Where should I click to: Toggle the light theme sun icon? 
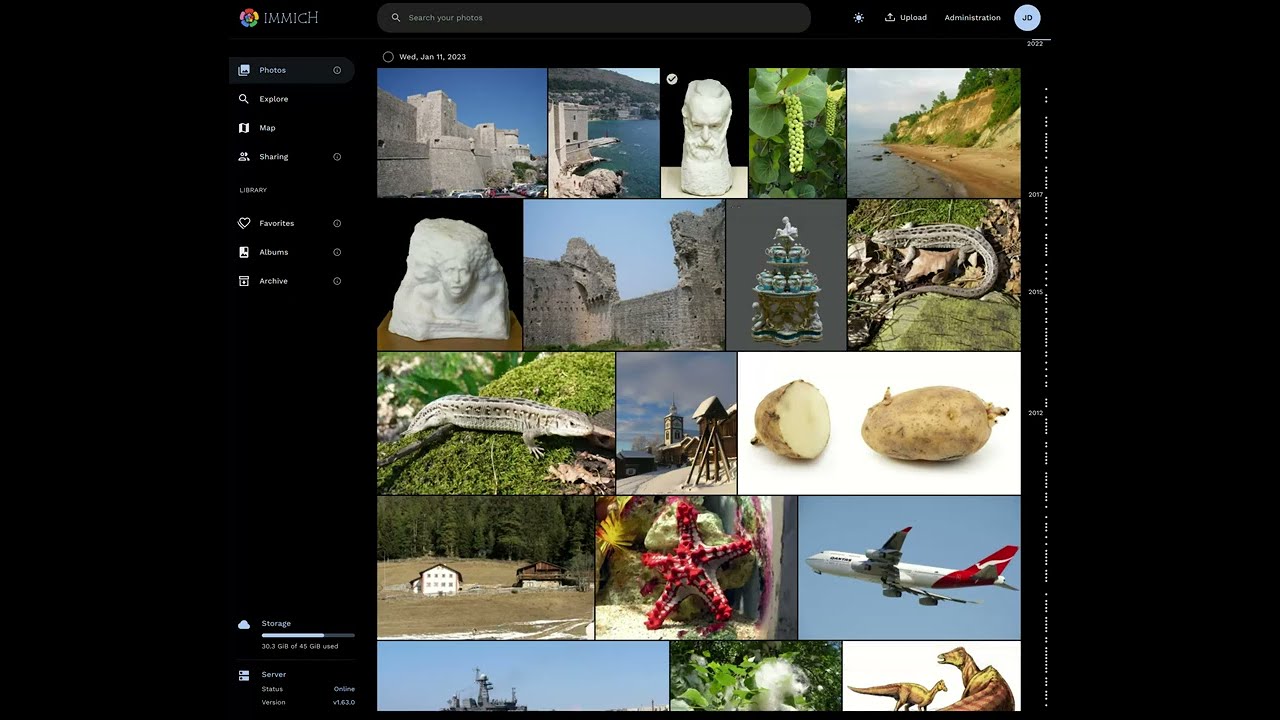pos(858,18)
